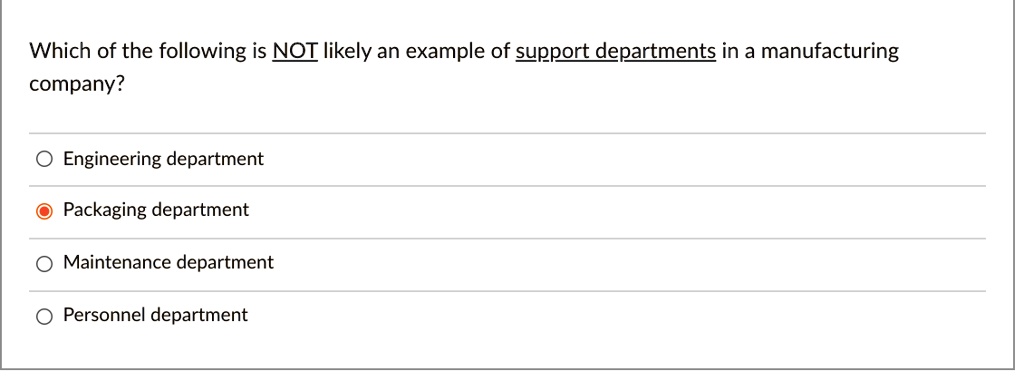Click the word 'company?' in question
1024x381 pixels.
click(76, 86)
